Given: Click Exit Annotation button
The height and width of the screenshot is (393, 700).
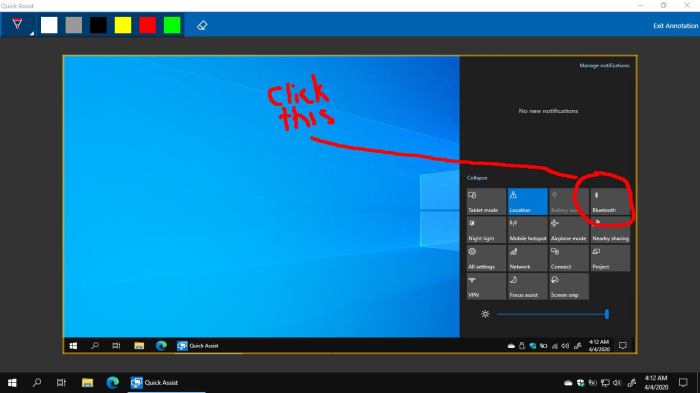Looking at the screenshot, I should tap(675, 26).
